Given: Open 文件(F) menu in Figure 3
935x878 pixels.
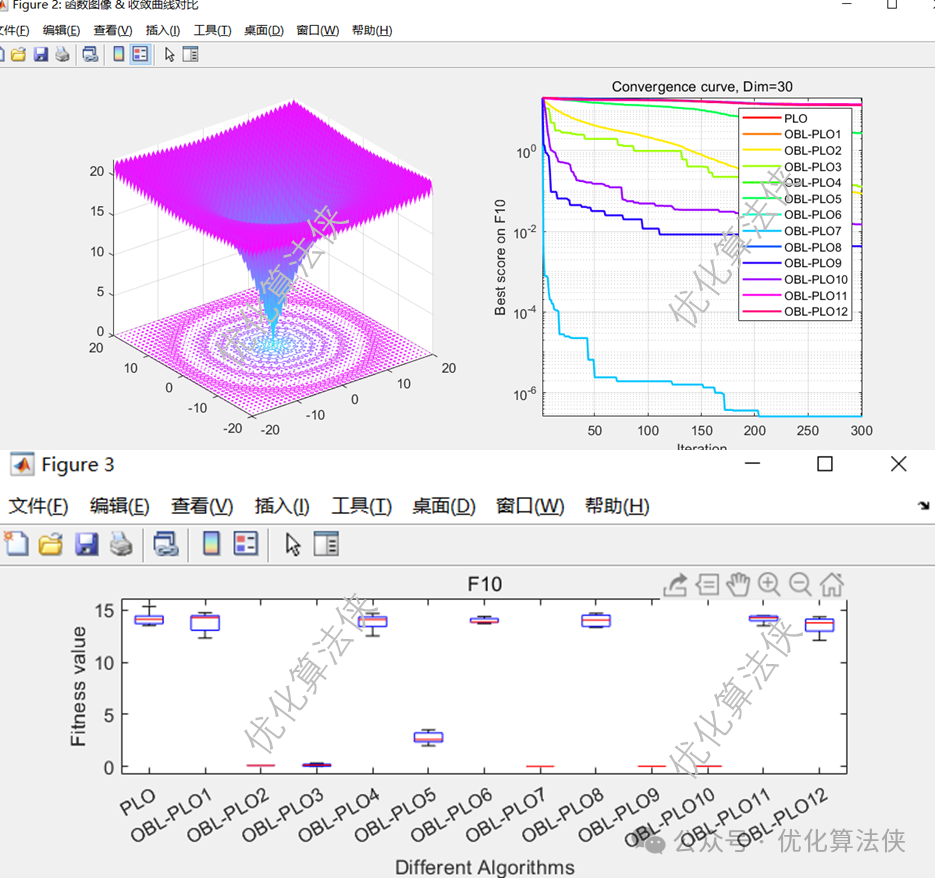Looking at the screenshot, I should [x=38, y=506].
